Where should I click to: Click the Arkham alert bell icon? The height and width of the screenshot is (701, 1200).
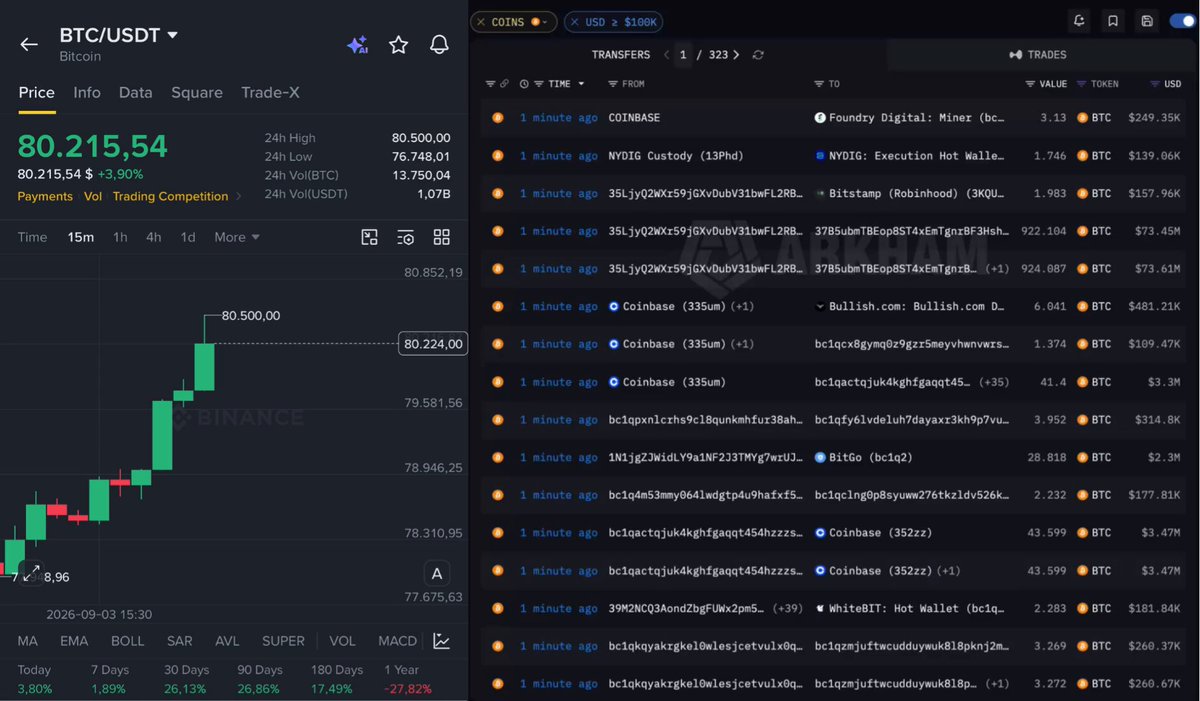[1079, 21]
